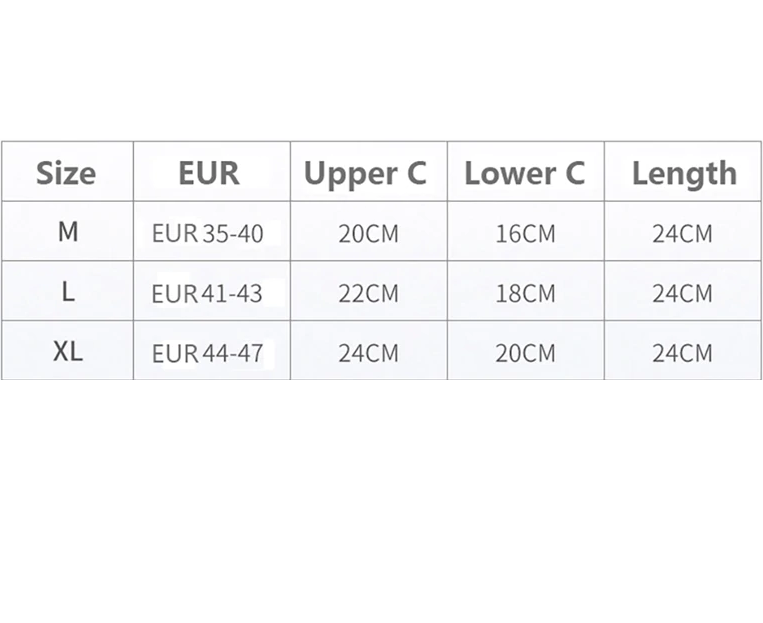Click the 24CM Length cell for M
763x623 pixels.
682,234
